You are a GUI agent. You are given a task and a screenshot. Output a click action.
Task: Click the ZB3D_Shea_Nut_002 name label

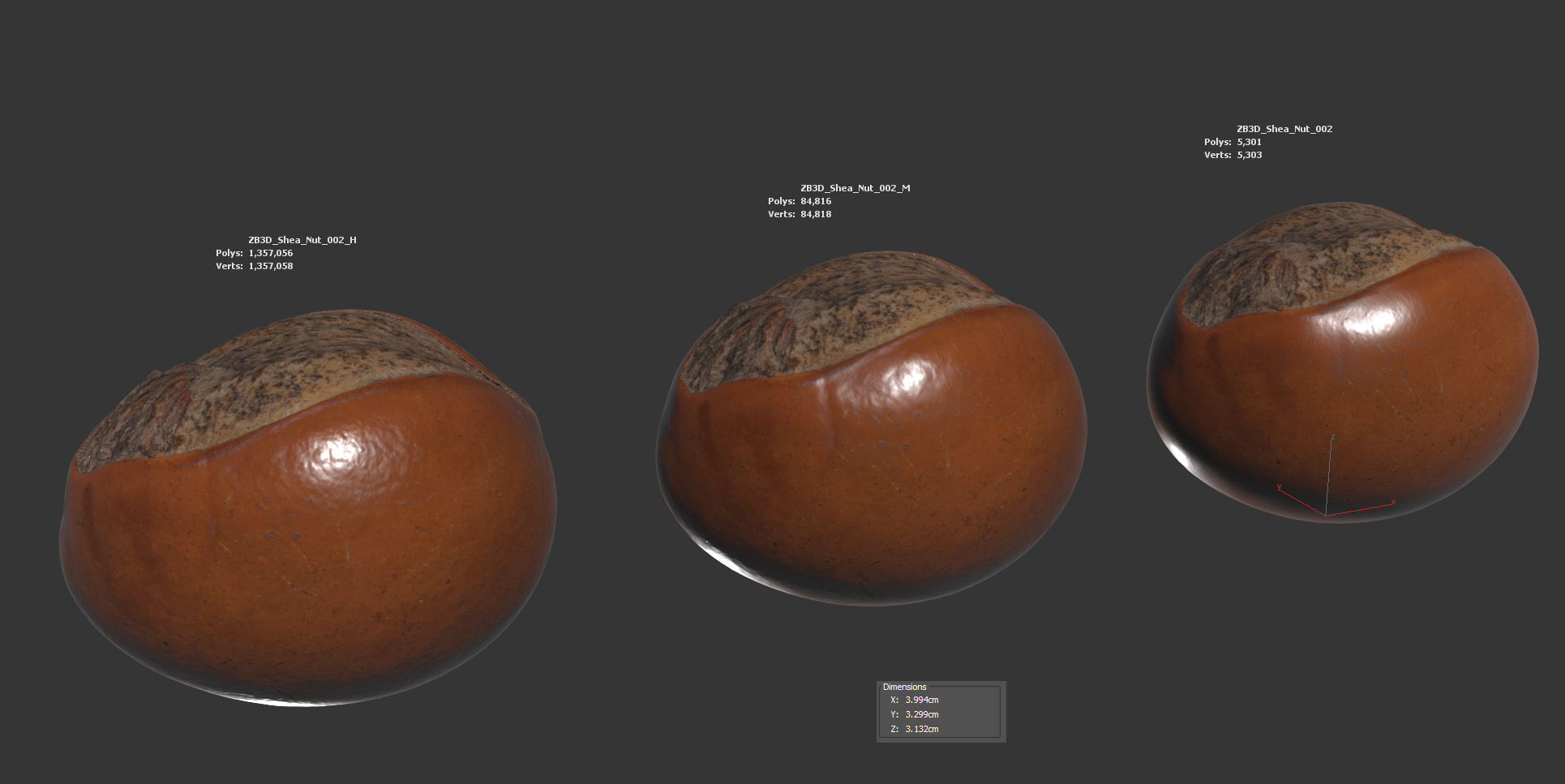pyautogui.click(x=1284, y=129)
